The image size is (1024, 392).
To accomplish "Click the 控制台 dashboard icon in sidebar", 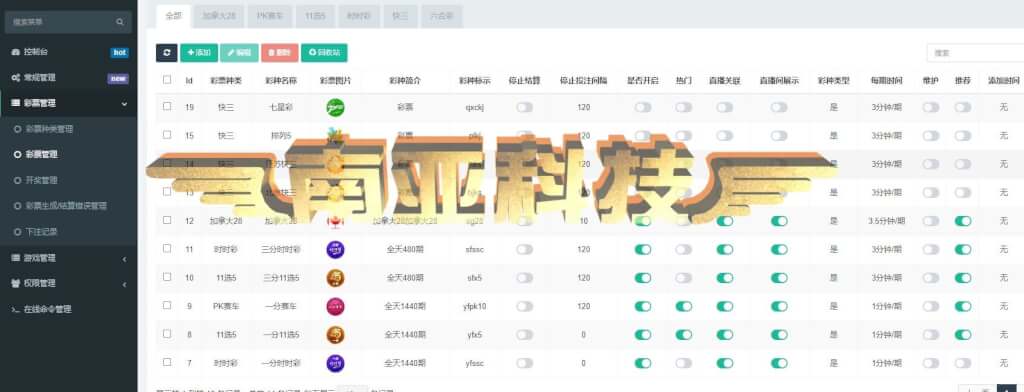I will [16, 52].
